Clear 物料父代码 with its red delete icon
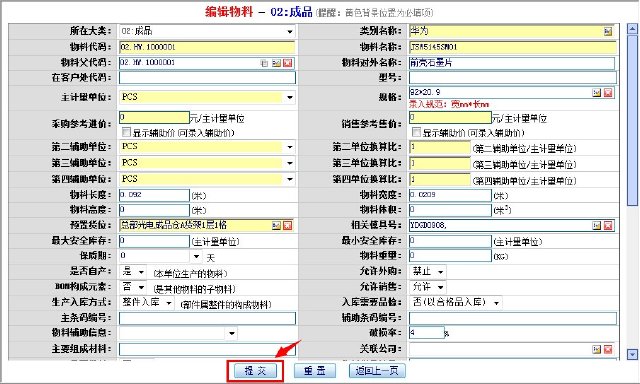 pos(287,63)
